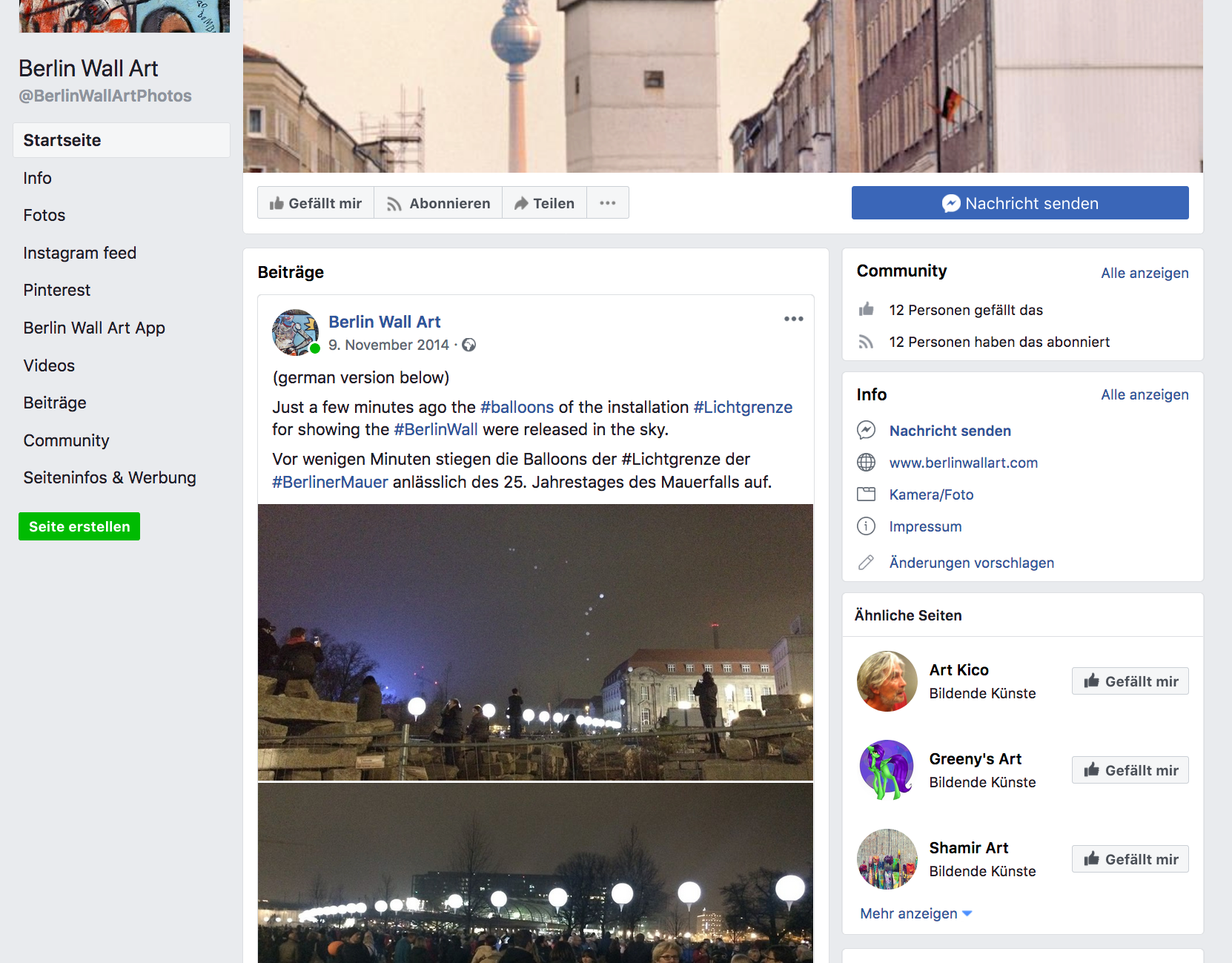Like Greeny's Art with Gefällt mir
Screen dimensions: 1232x963
[1130, 770]
